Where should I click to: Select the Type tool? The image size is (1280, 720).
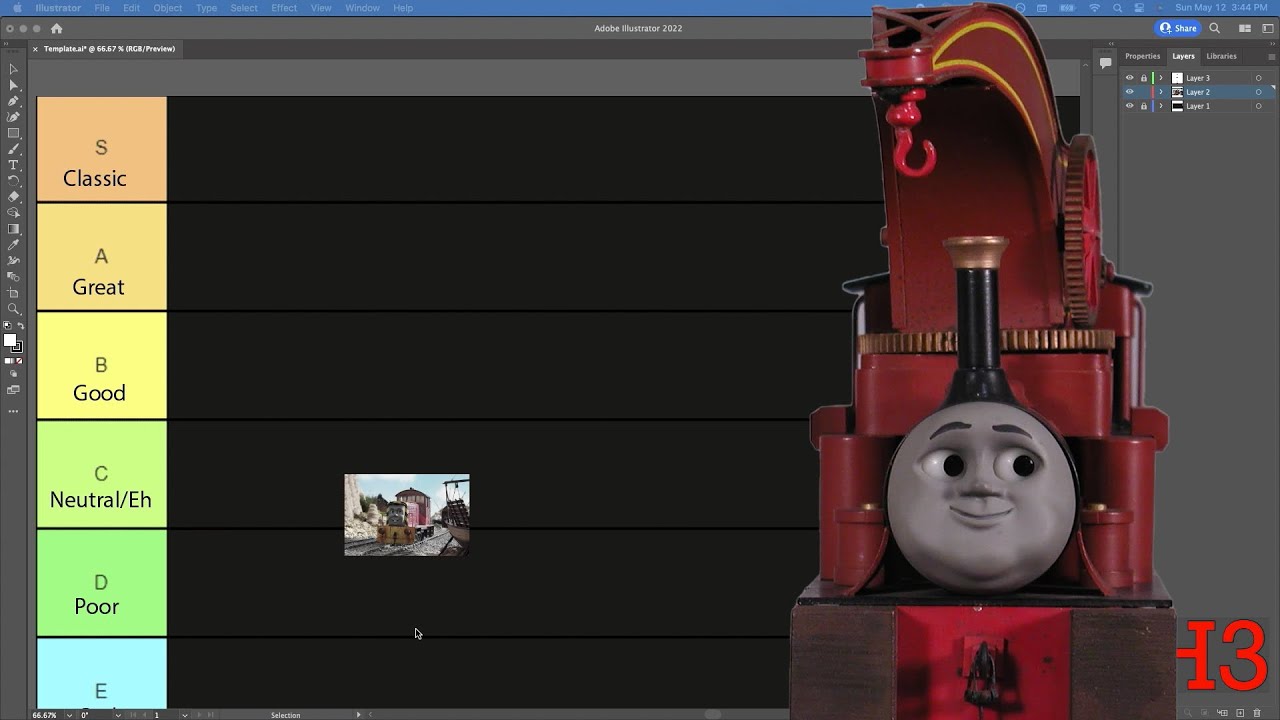[x=13, y=165]
